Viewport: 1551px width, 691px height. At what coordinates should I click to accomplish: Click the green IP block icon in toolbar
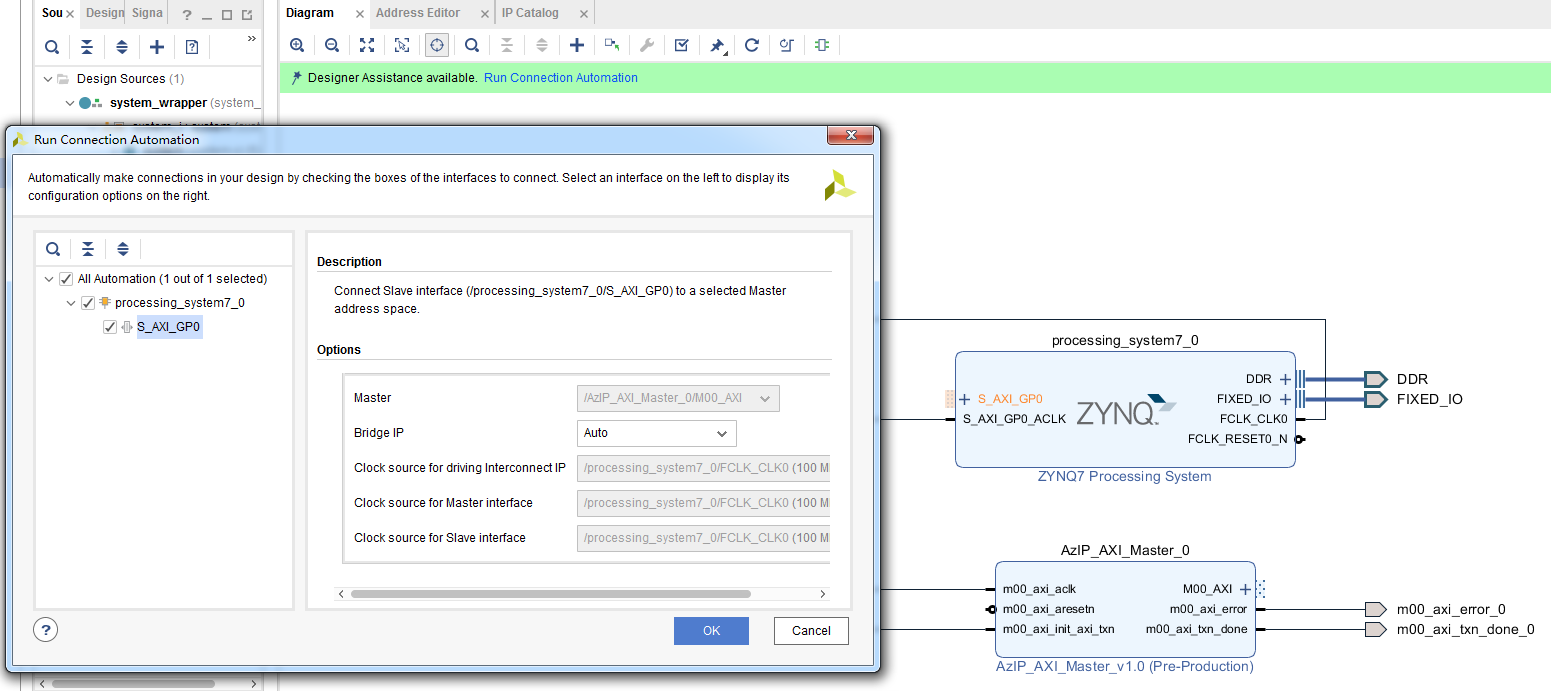click(x=822, y=45)
